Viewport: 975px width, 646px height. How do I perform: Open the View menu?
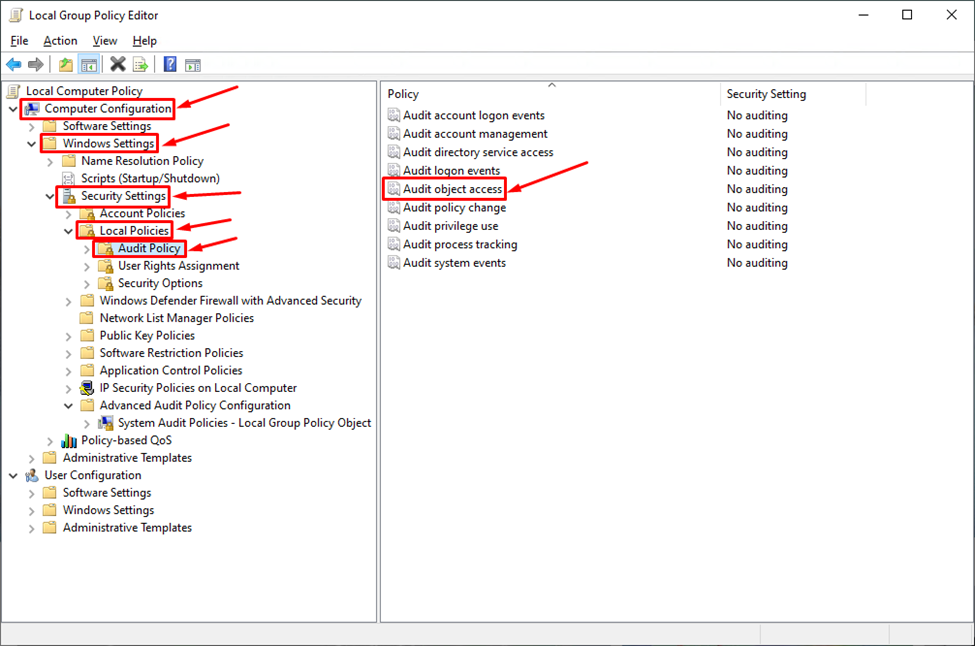(105, 41)
